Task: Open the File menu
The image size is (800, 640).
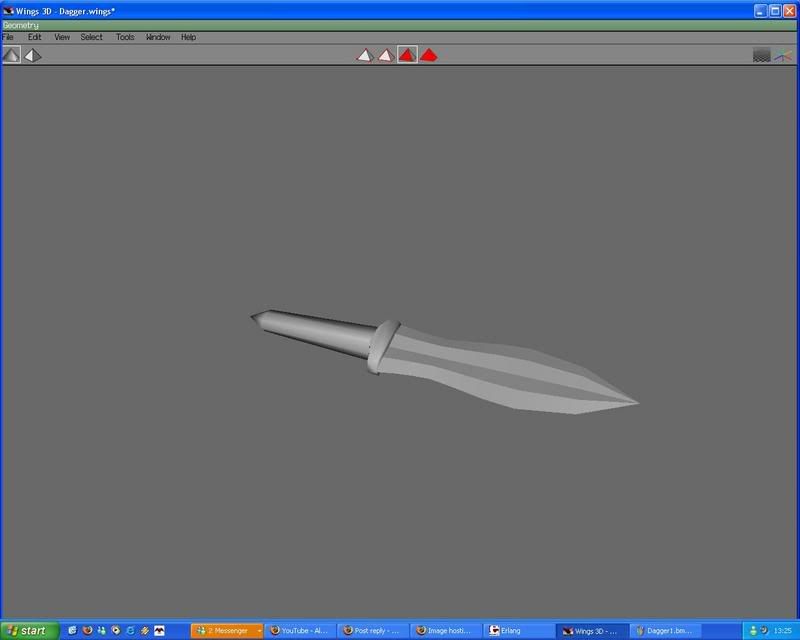Action: pyautogui.click(x=10, y=36)
